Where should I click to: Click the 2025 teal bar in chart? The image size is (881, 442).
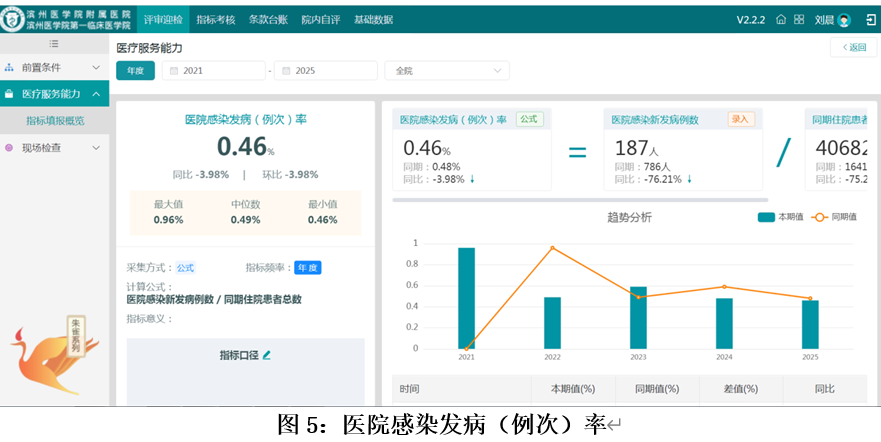(810, 323)
